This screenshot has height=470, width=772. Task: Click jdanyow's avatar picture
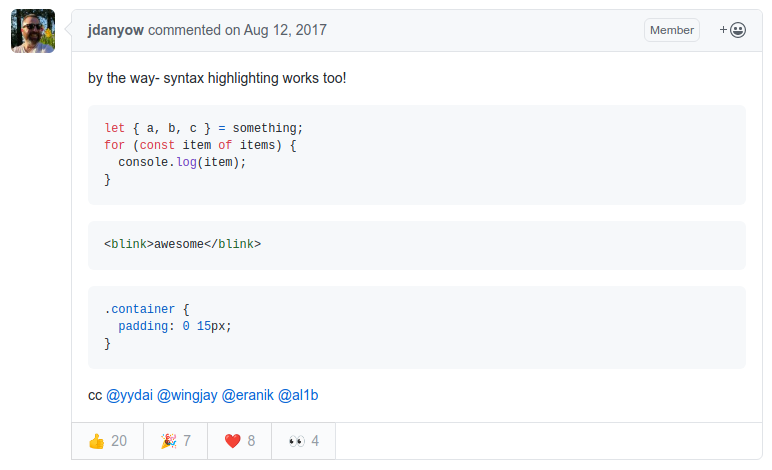tap(33, 32)
